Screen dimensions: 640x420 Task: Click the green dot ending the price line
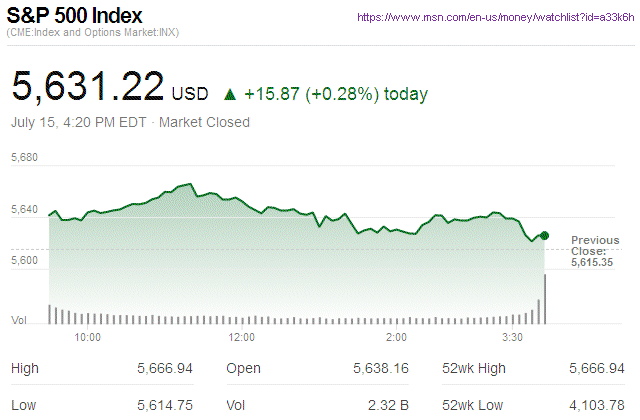[x=544, y=235]
